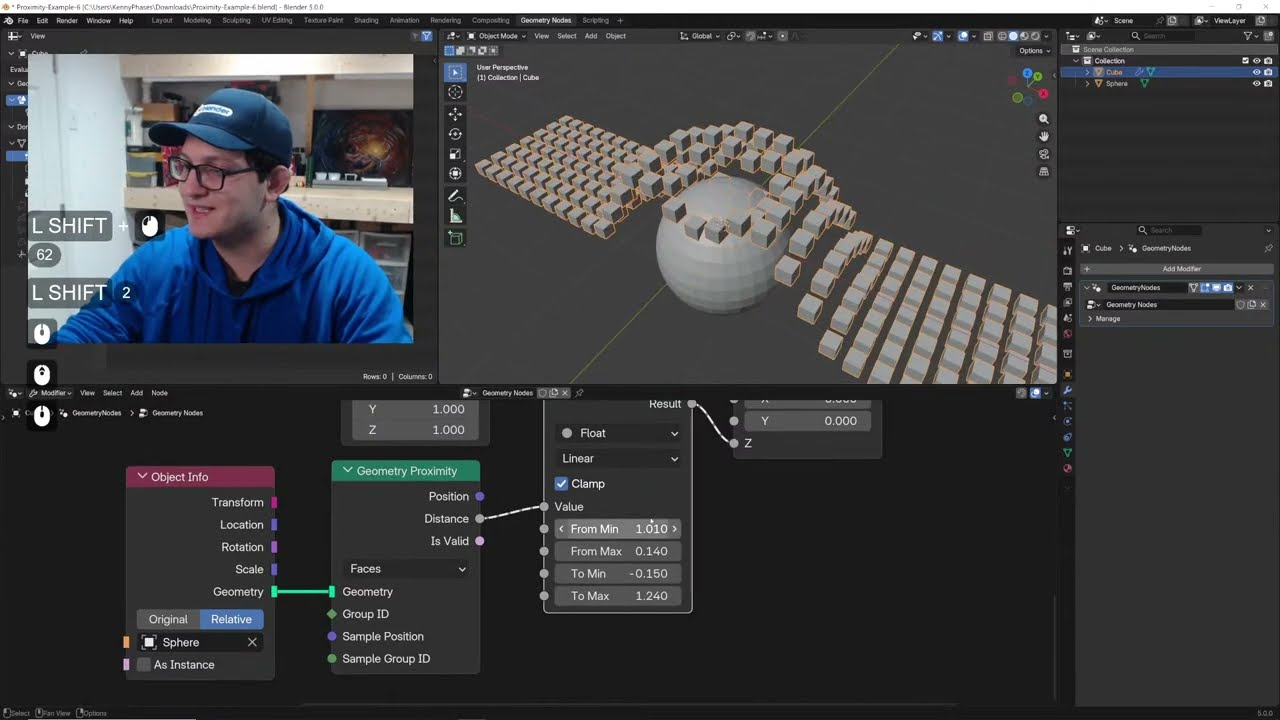
Task: Switch perspective/orthographic view with grid icon
Action: coord(1043,171)
